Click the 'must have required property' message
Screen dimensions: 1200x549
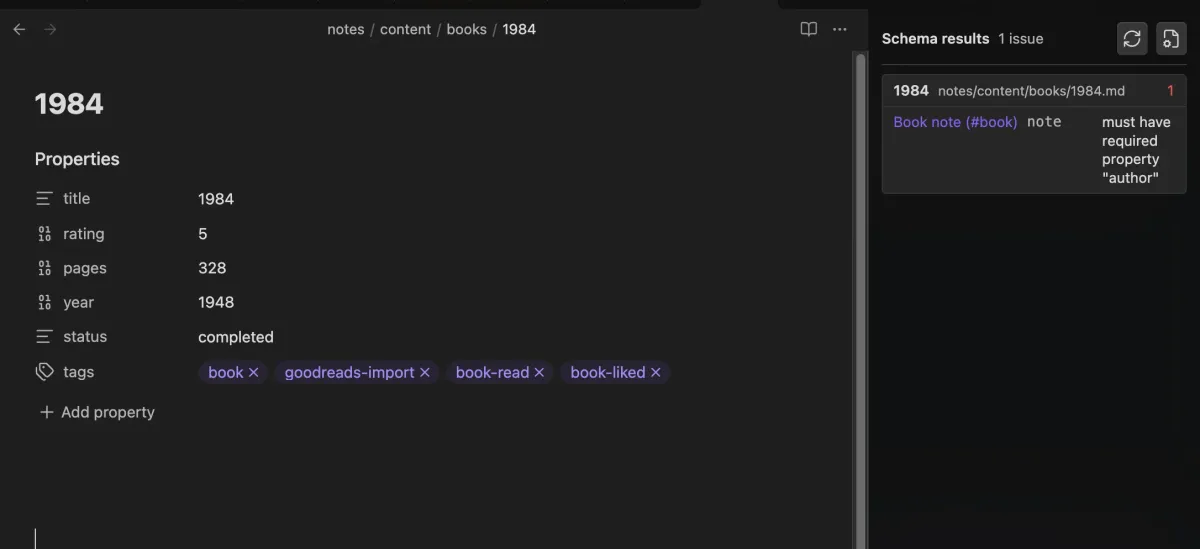1136,150
